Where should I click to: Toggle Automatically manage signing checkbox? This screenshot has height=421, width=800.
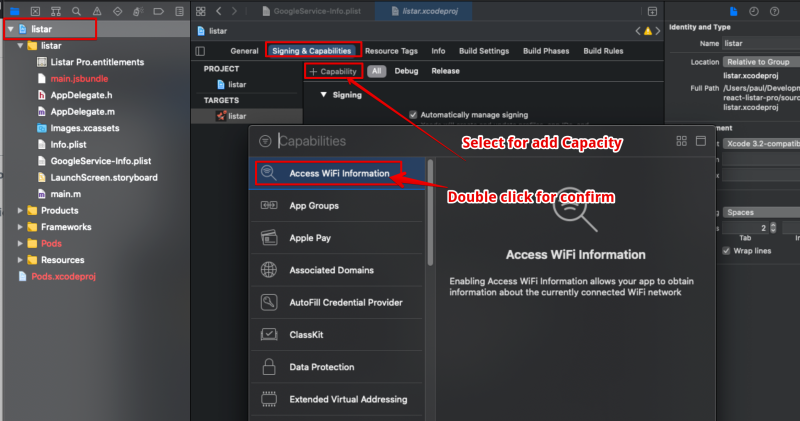coord(413,115)
